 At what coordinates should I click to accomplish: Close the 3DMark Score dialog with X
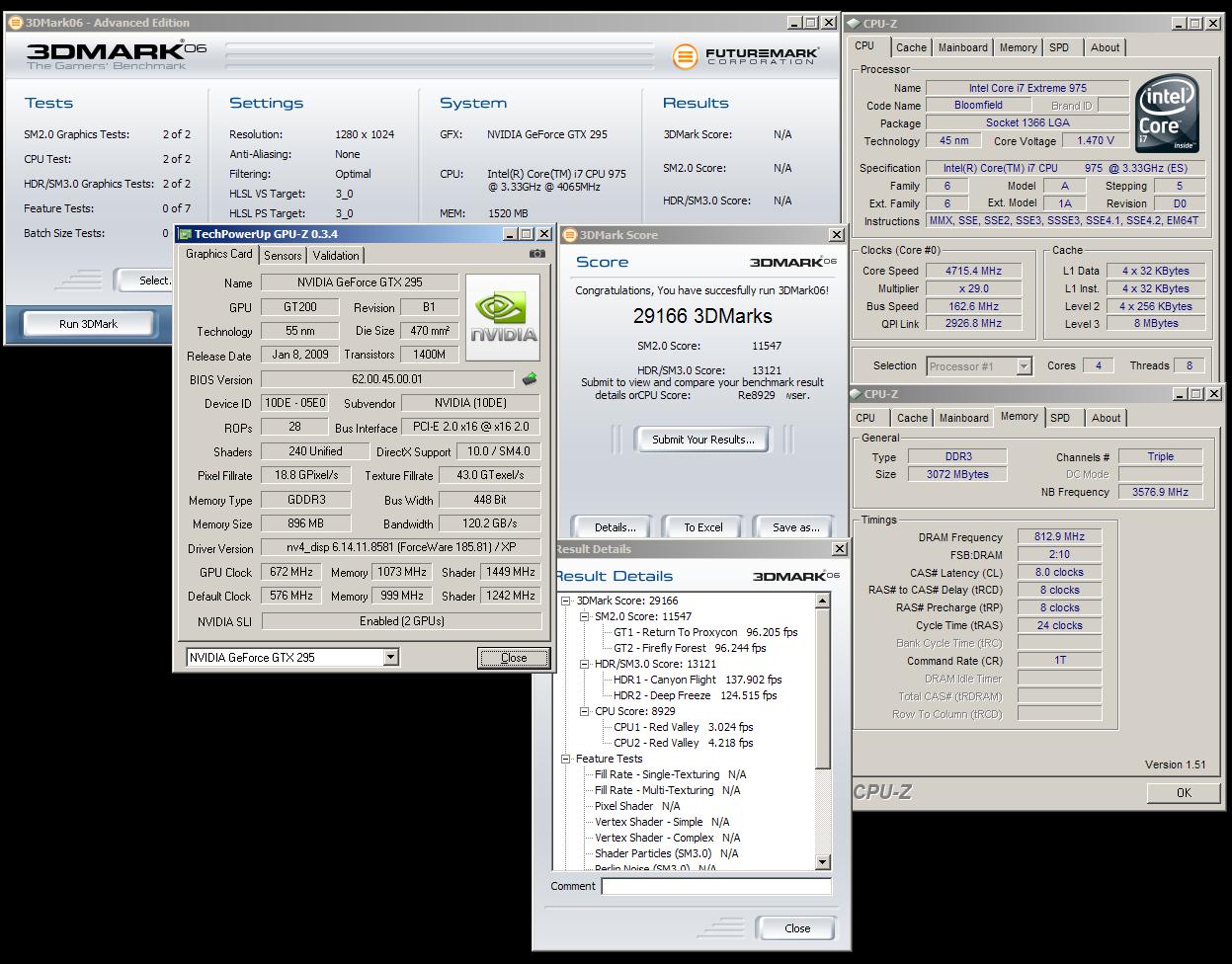click(x=837, y=235)
